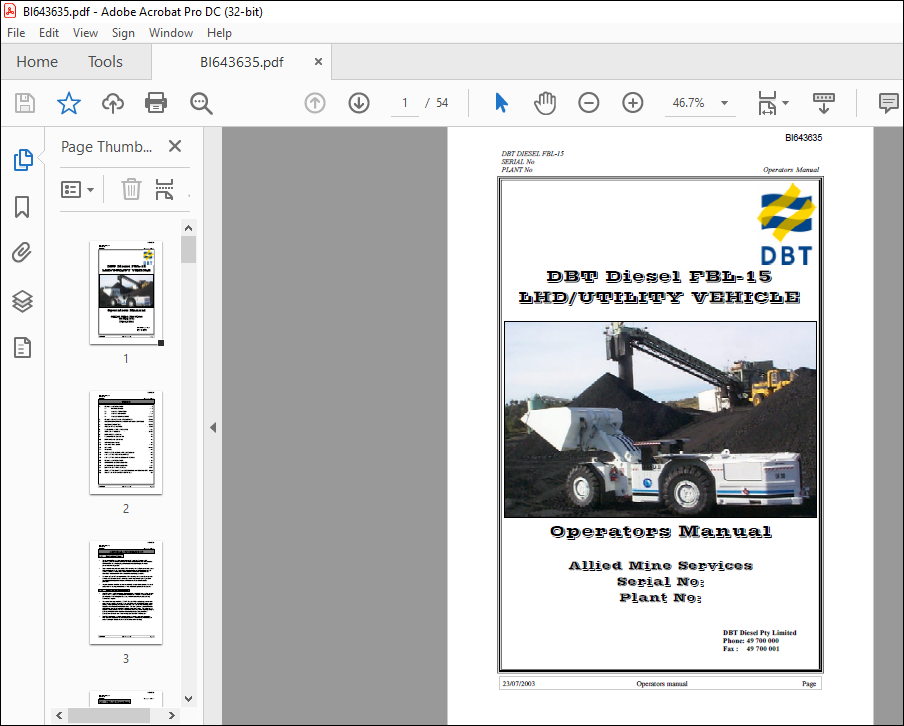Zoom in with plus button
The width and height of the screenshot is (904, 726).
632,103
